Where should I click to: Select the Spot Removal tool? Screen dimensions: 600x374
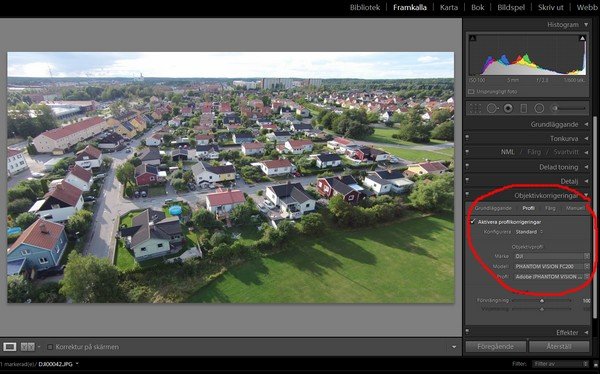point(492,109)
